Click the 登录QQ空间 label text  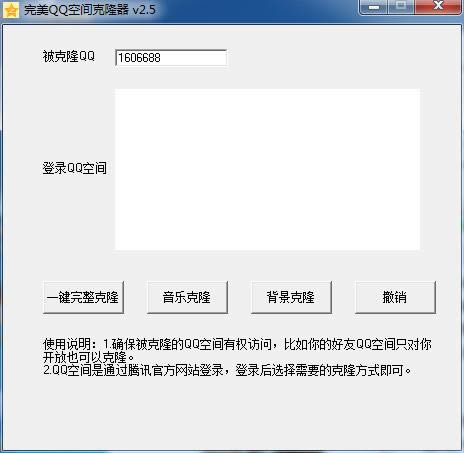coord(74,168)
